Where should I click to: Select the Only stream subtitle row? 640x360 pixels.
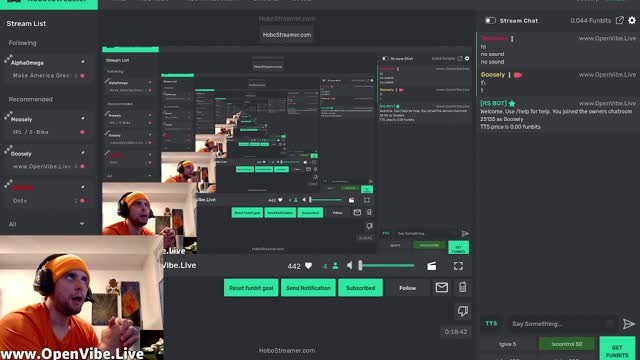pyautogui.click(x=47, y=201)
